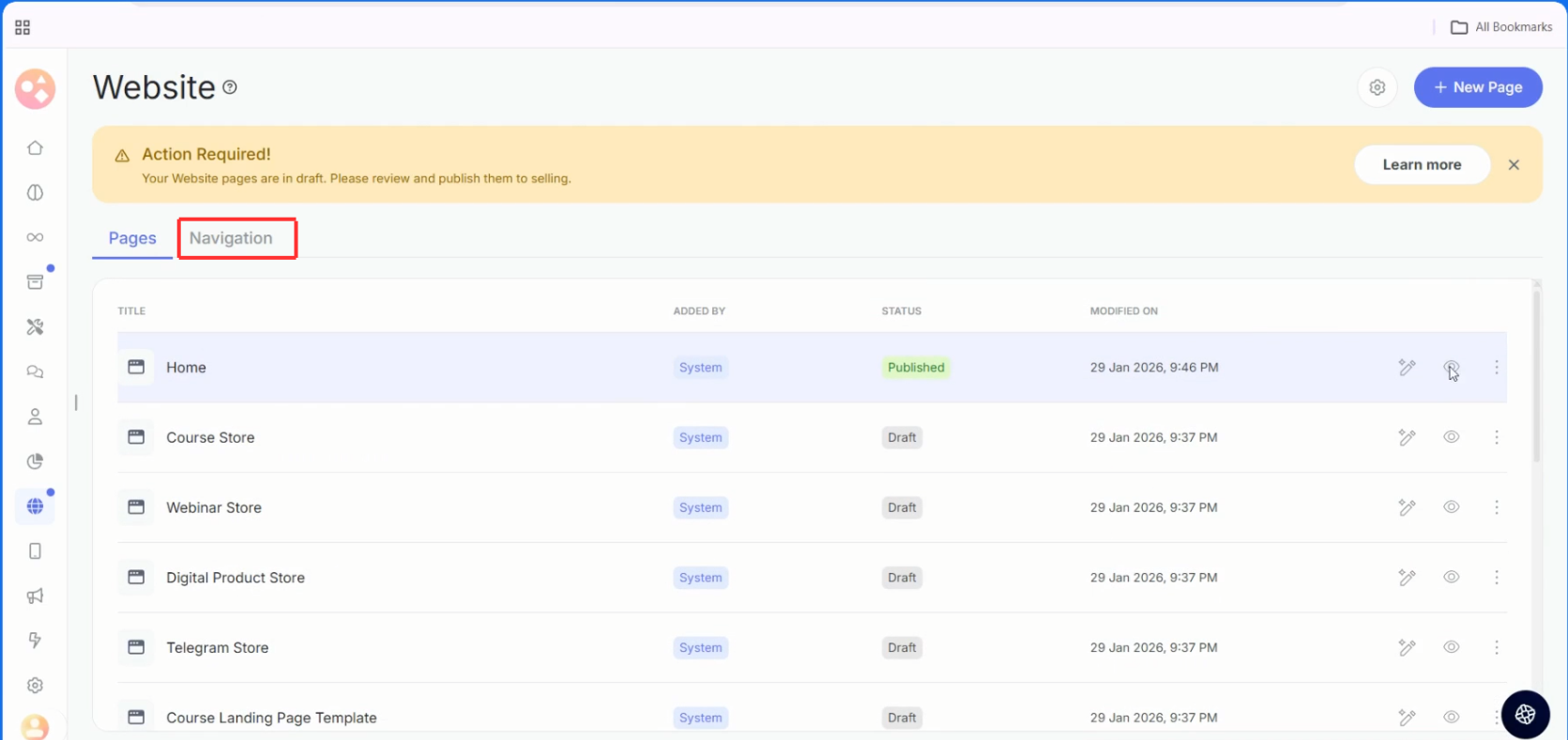Click the floating support chat icon

click(1525, 714)
